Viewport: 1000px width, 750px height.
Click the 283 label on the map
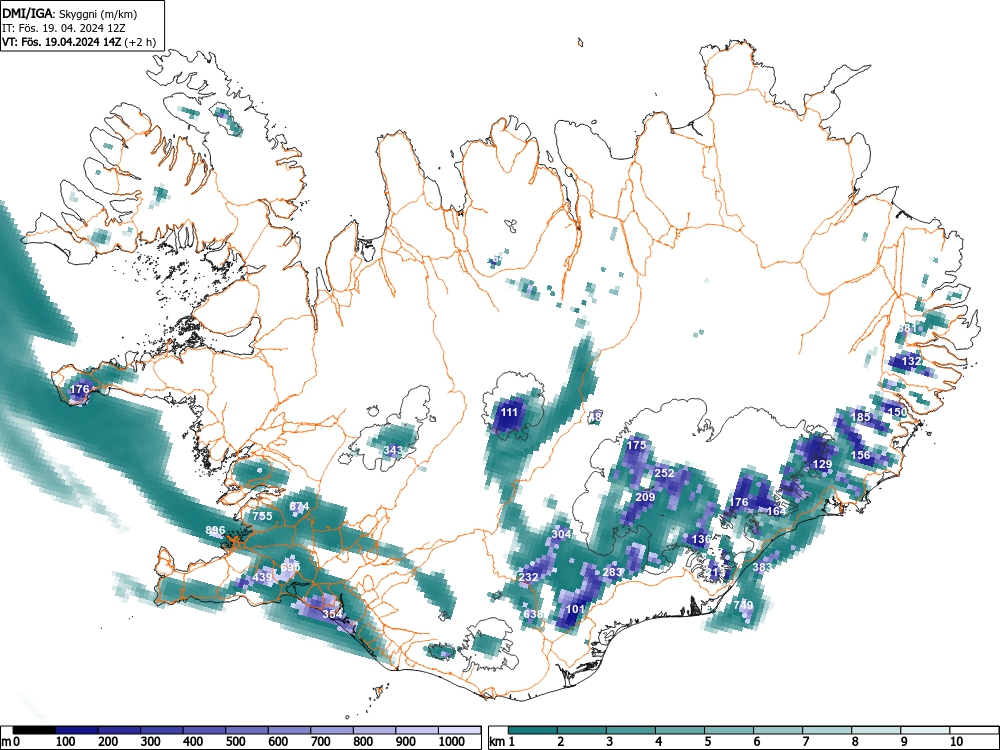pos(612,572)
